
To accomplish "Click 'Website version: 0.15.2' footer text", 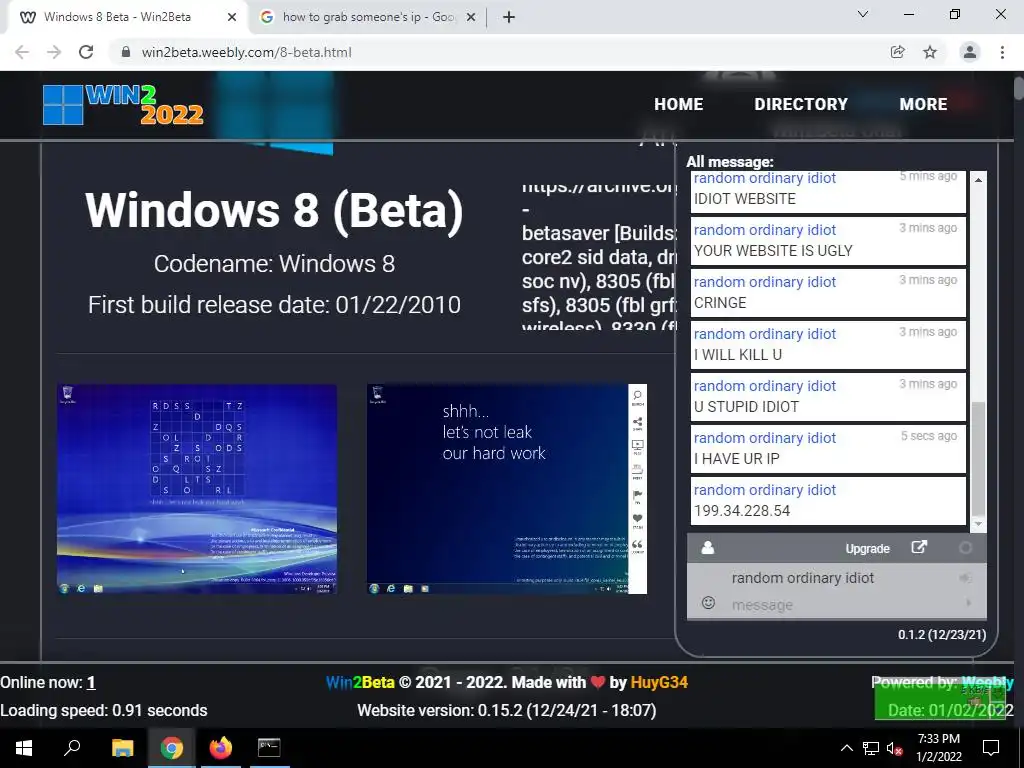I will [x=507, y=711].
